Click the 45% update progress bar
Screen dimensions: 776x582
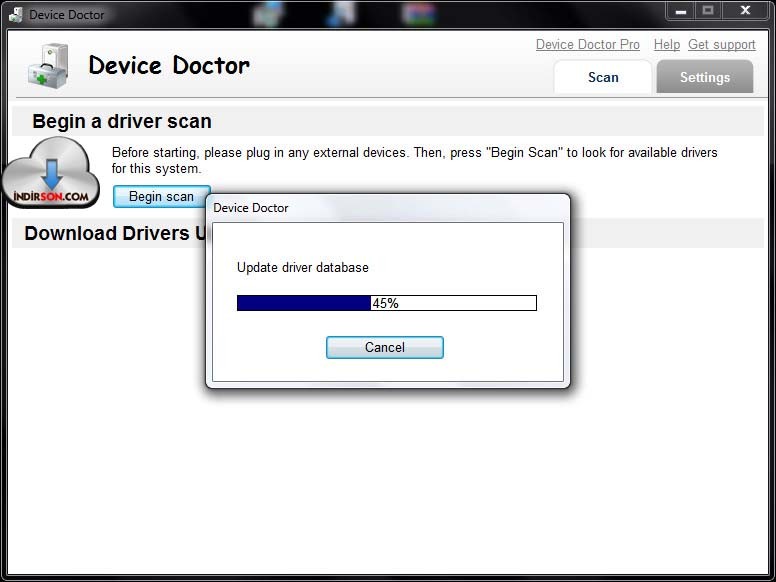[x=387, y=303]
